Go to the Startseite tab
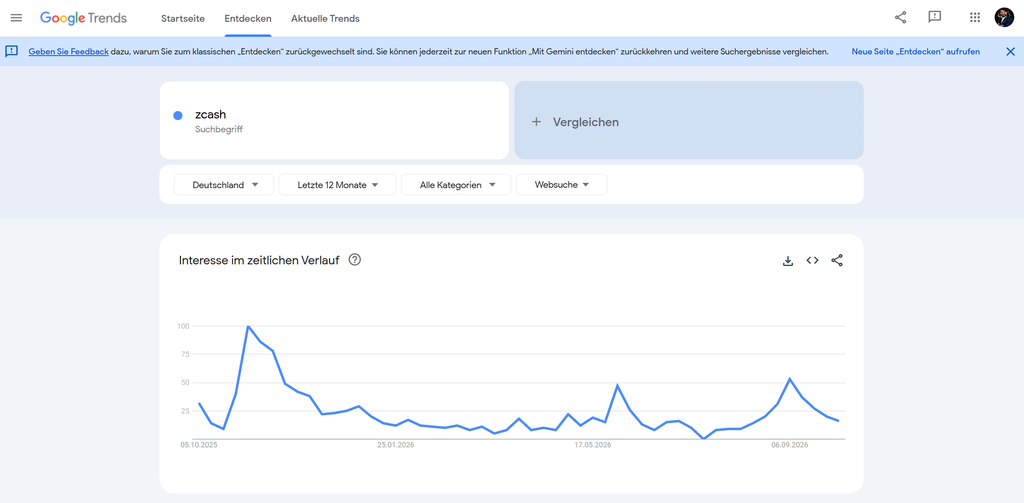The image size is (1024, 503). pos(183,18)
